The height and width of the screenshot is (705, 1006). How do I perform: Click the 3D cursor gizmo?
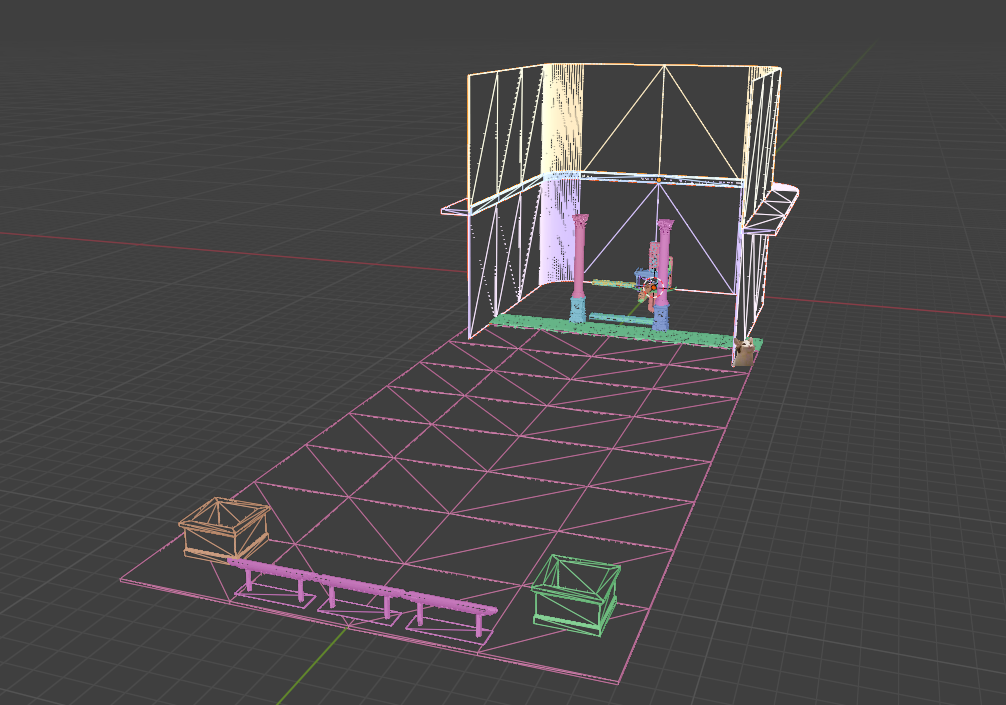(656, 284)
